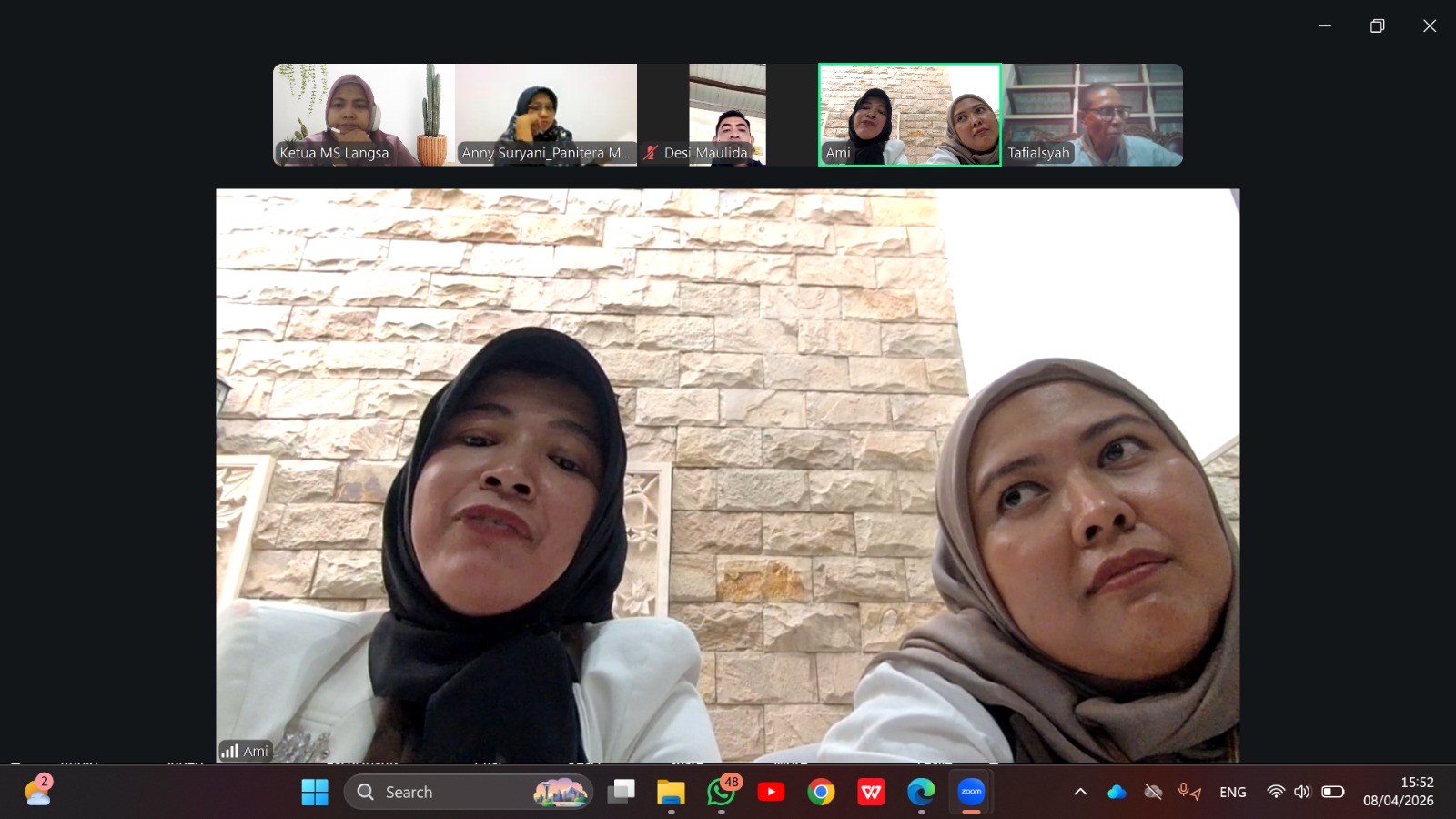Open WPS Office from the taskbar
Screen dimensions: 1456x819
(x=871, y=792)
